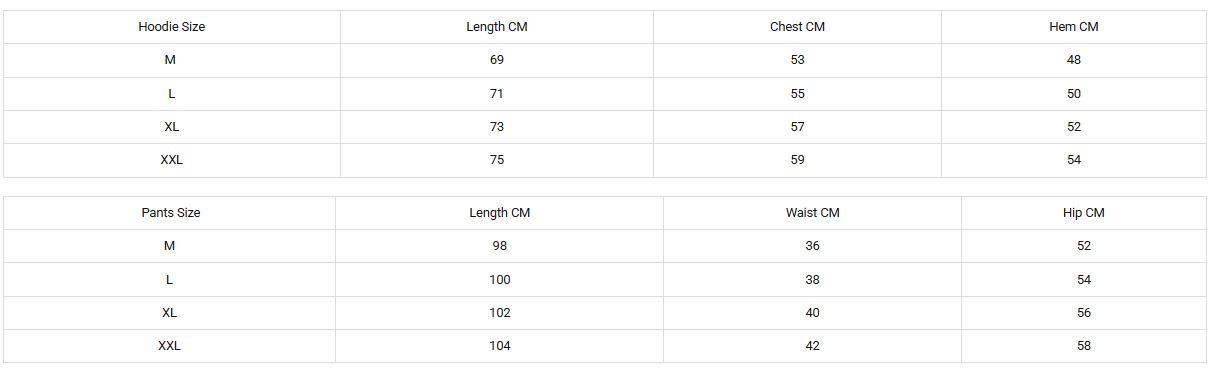Select the hip value 58 cell

click(x=1084, y=346)
